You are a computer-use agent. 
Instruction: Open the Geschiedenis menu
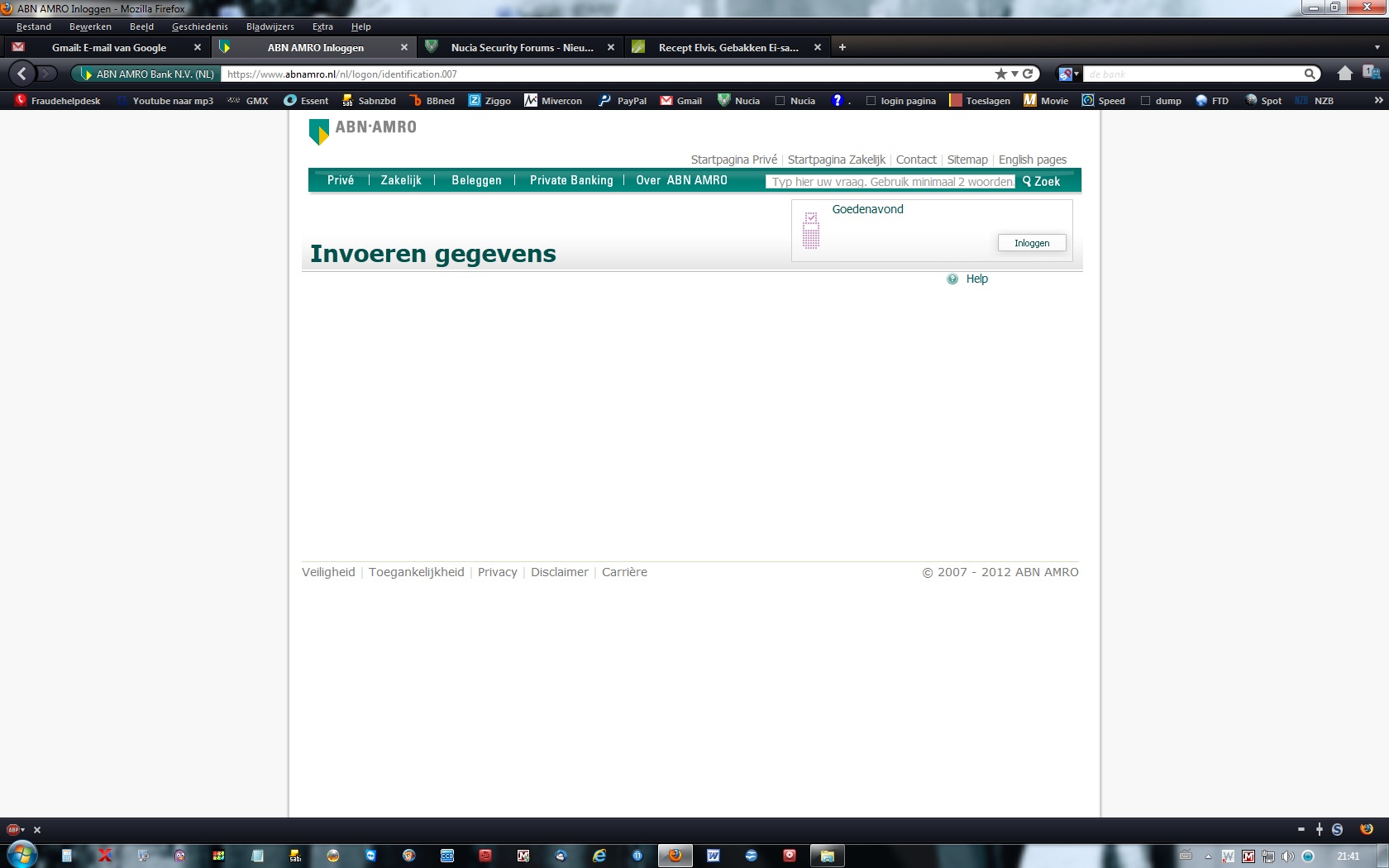point(200,26)
